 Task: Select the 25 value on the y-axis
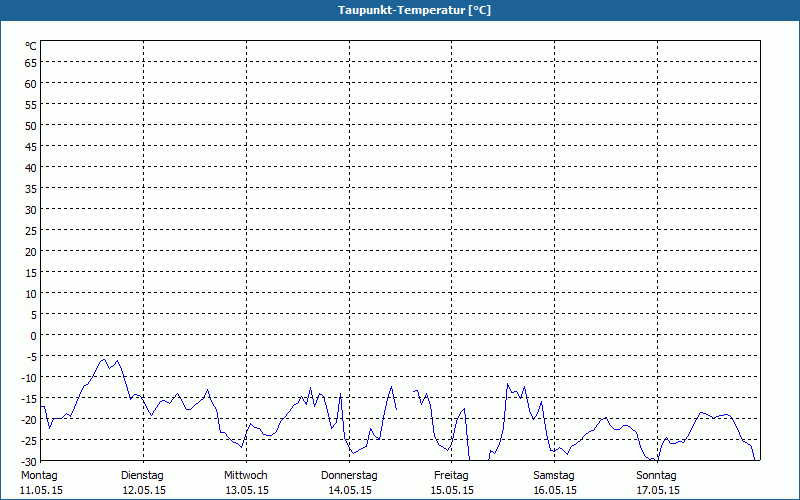tap(31, 231)
